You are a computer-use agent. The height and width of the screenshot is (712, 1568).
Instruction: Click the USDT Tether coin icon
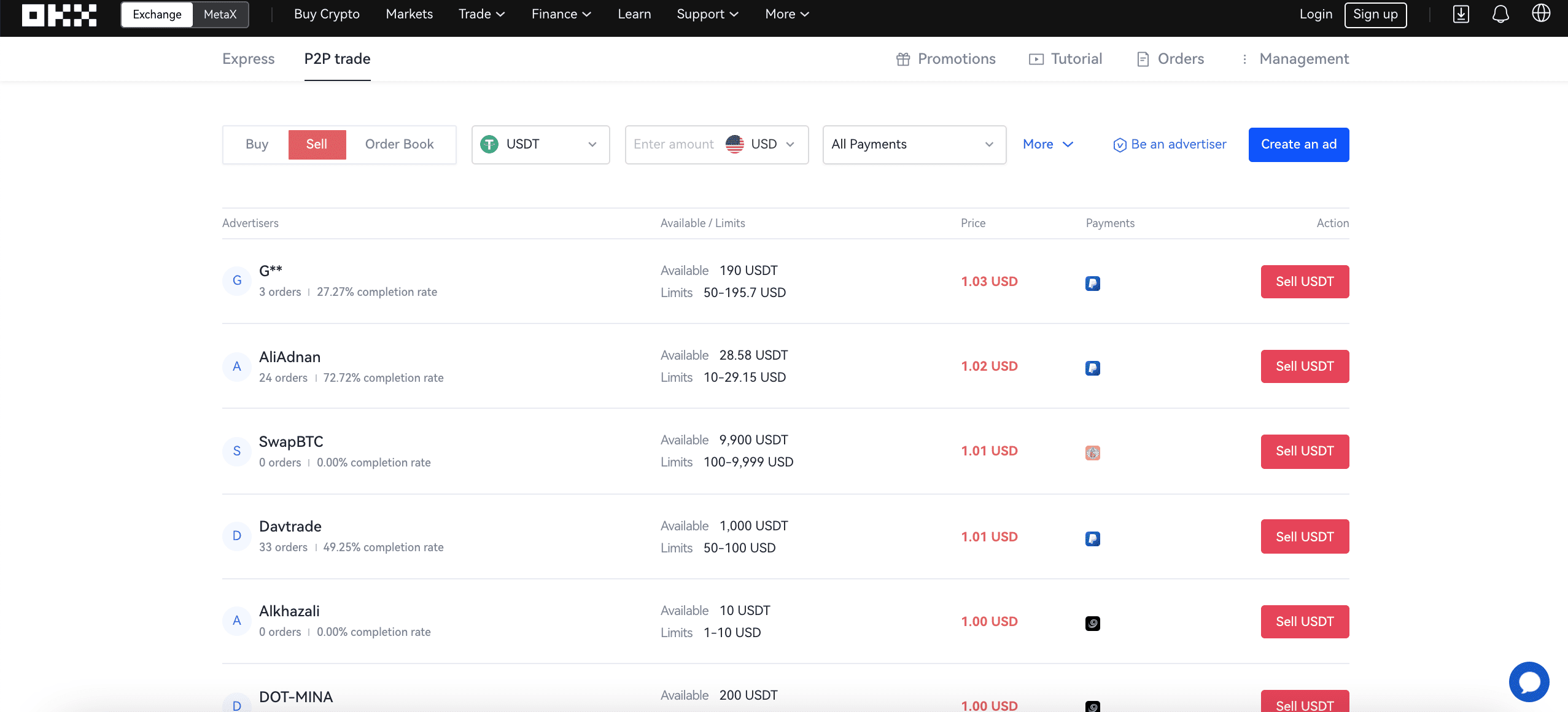click(x=489, y=144)
